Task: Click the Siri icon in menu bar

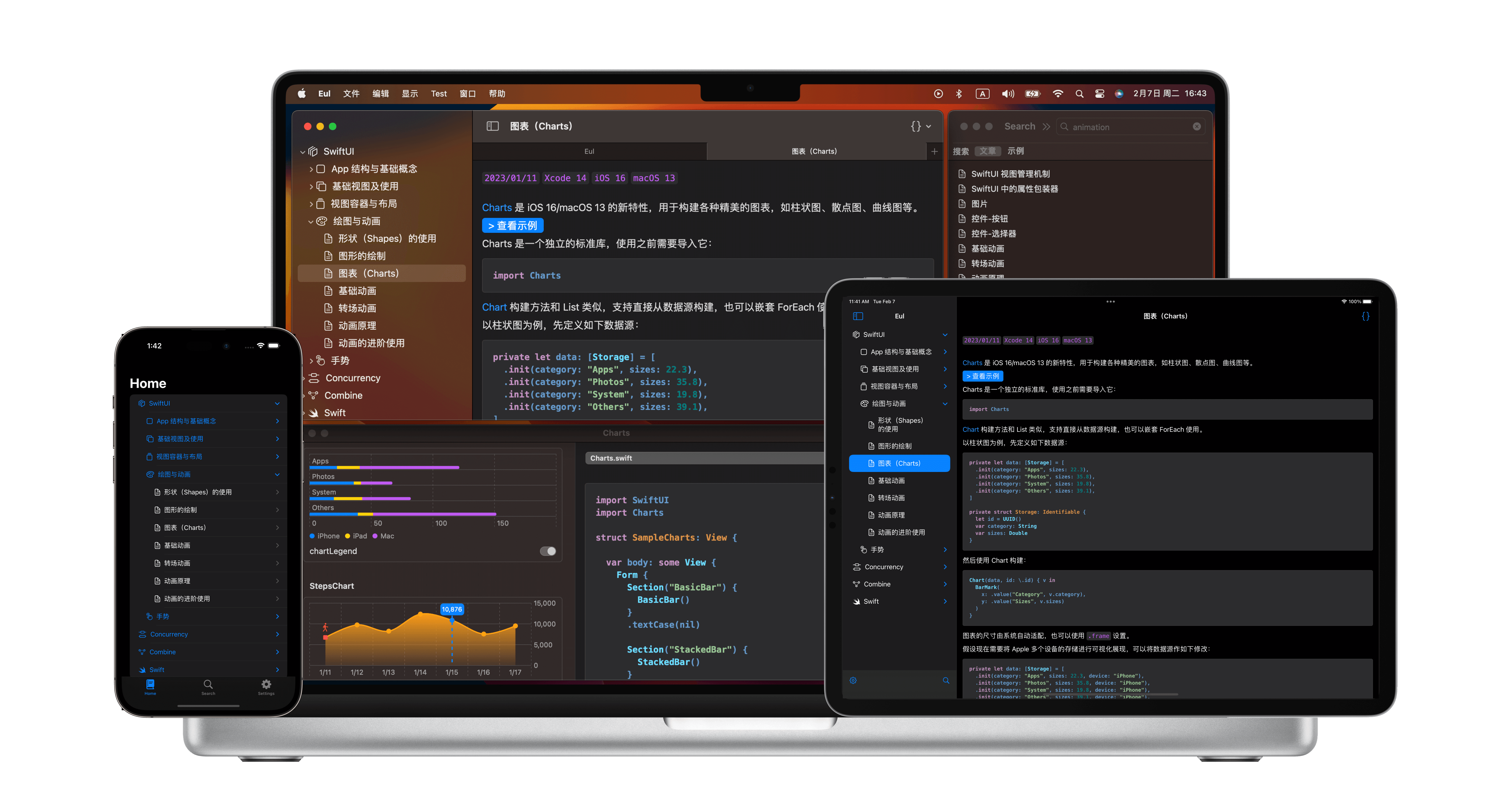Action: point(1119,94)
